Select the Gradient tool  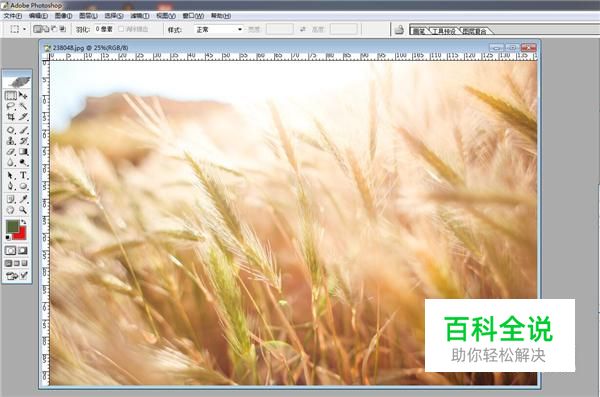pos(23,152)
